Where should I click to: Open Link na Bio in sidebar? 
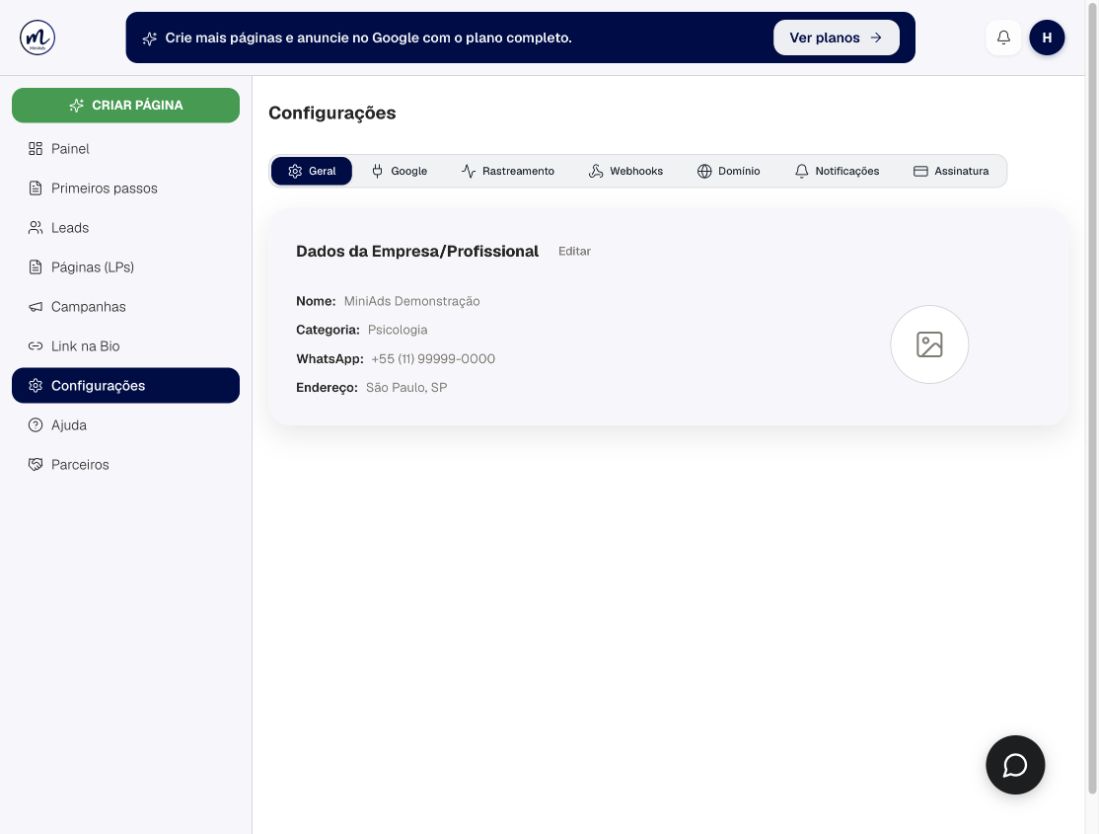pos(125,346)
